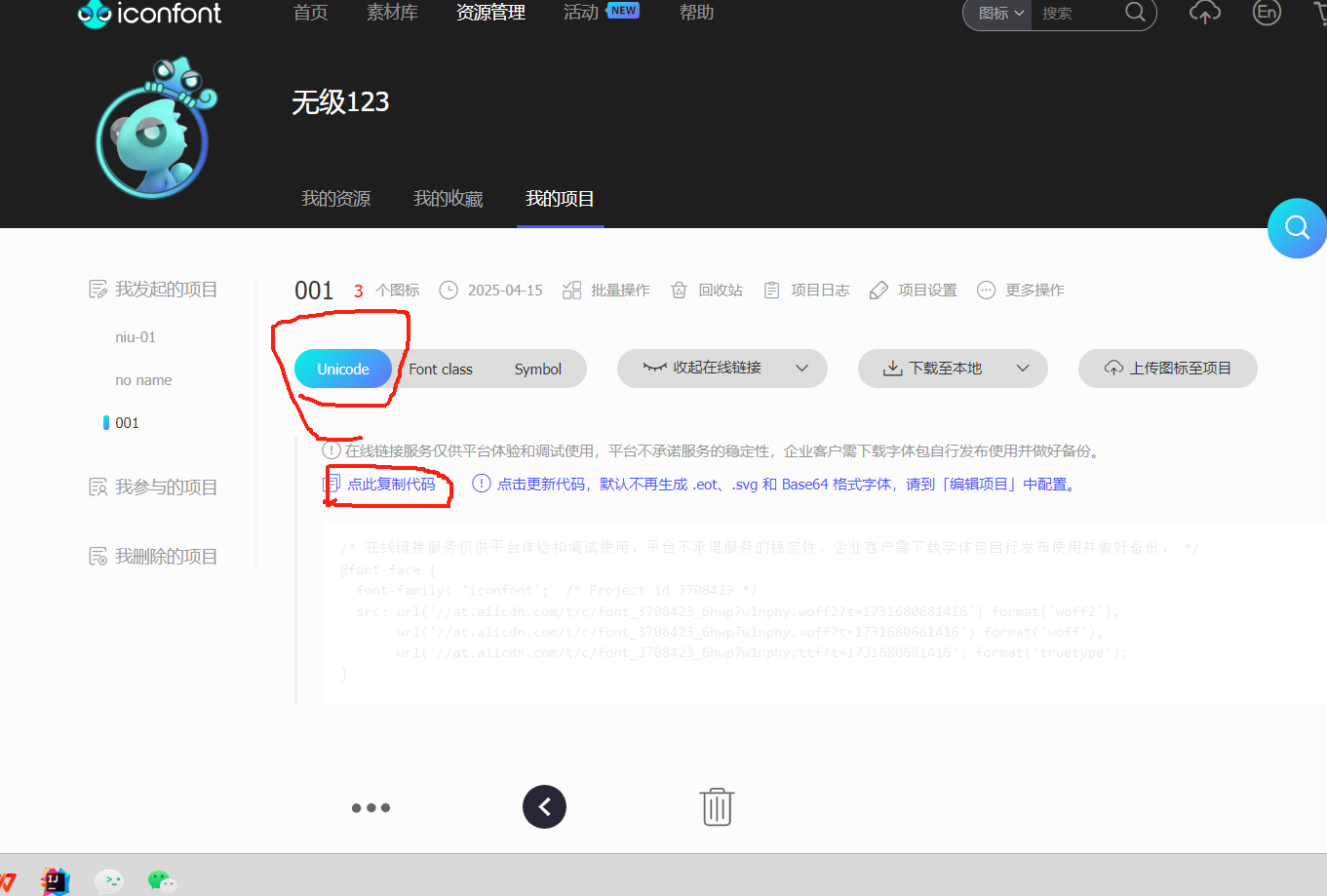The height and width of the screenshot is (896, 1327).
Task: Select the niu-01 project in sidebar
Action: point(136,337)
